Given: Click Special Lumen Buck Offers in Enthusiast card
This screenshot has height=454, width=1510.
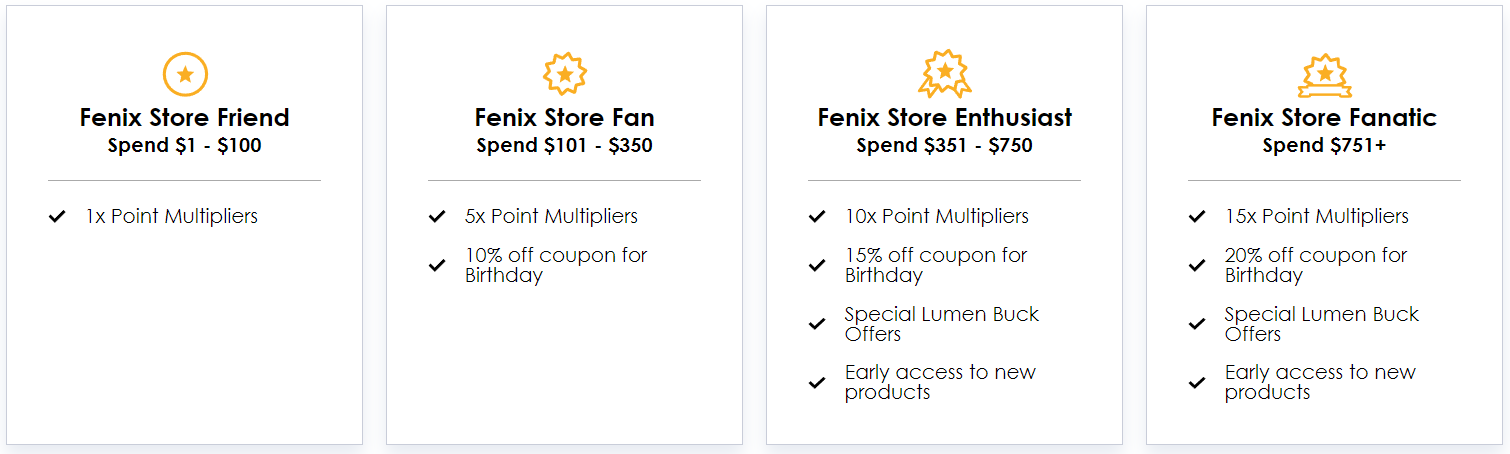Looking at the screenshot, I should click(x=942, y=324).
